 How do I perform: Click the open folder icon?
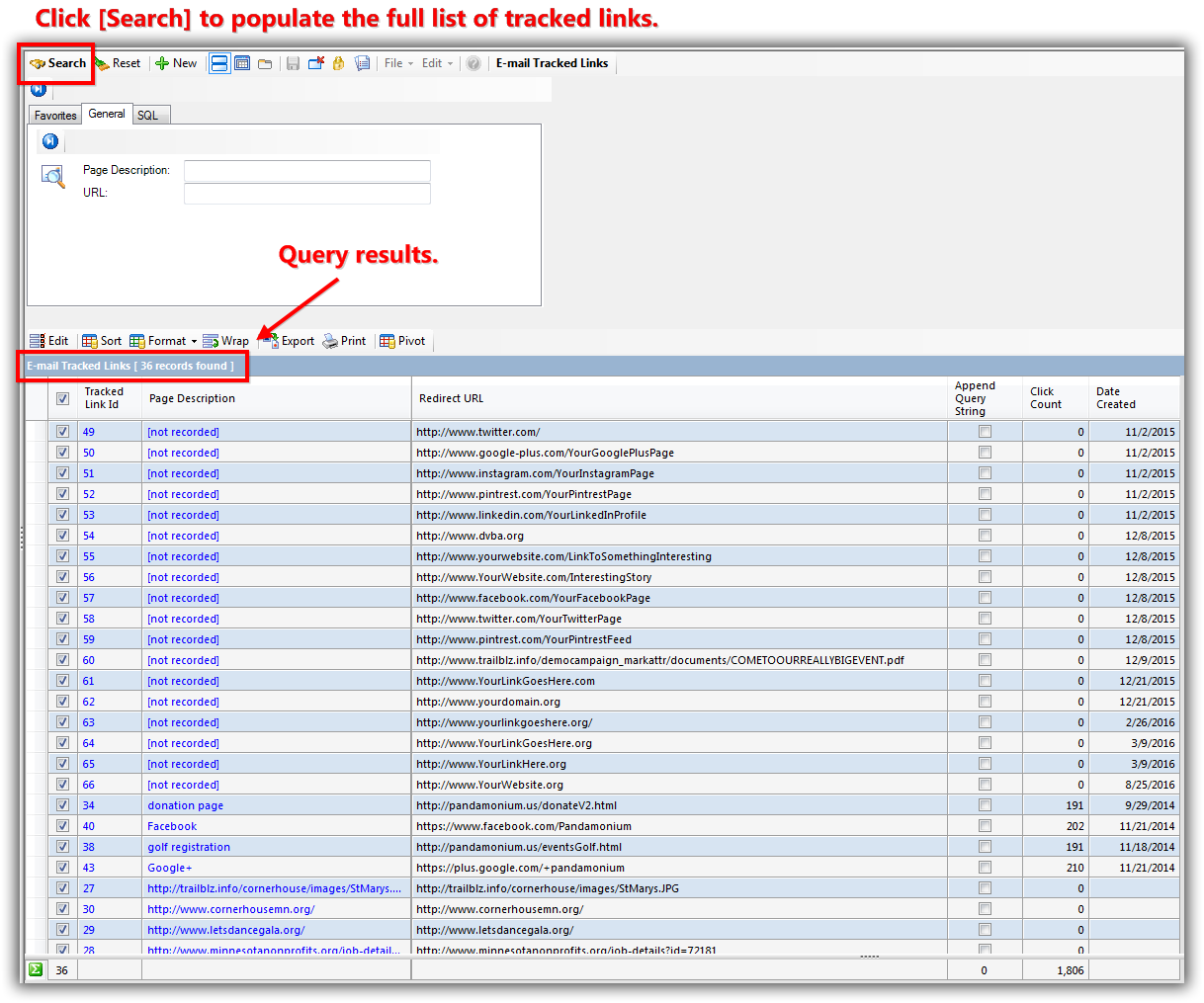click(265, 63)
